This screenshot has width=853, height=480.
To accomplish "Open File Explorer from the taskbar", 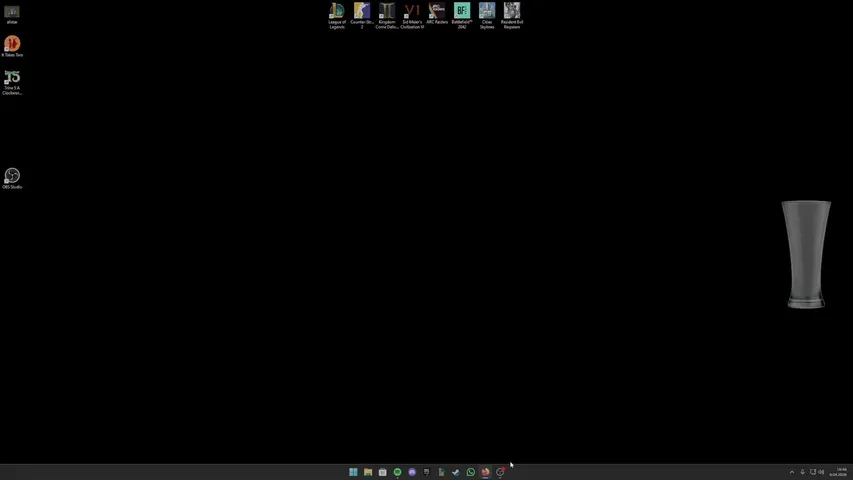I will [368, 472].
